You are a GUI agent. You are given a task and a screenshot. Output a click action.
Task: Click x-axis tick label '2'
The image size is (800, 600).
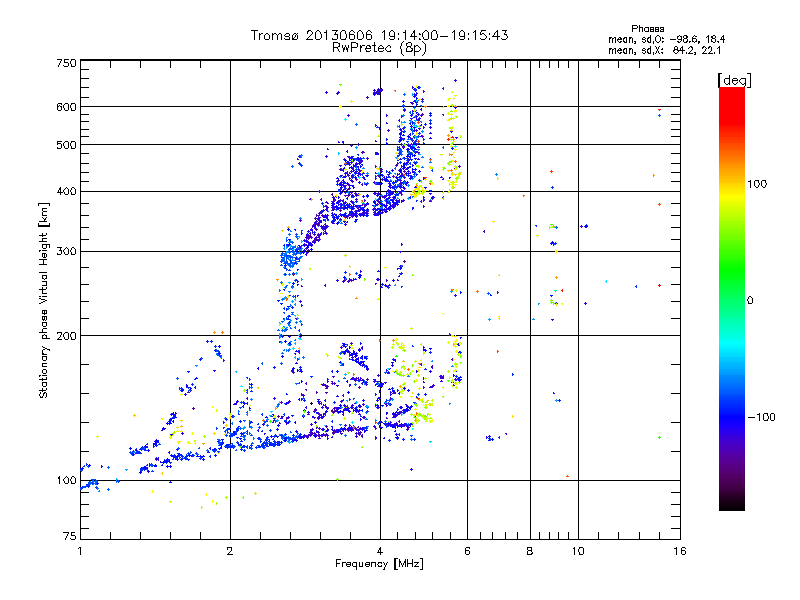230,551
